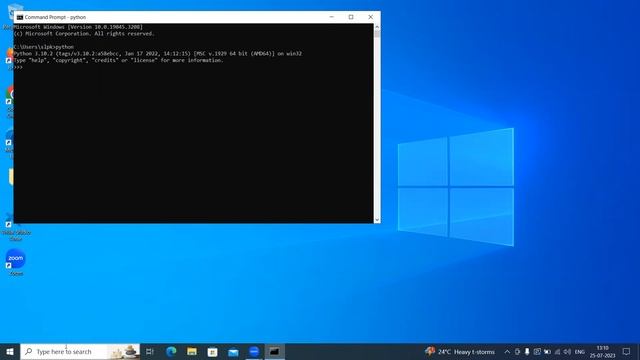Open the Mail app on taskbar

click(233, 351)
